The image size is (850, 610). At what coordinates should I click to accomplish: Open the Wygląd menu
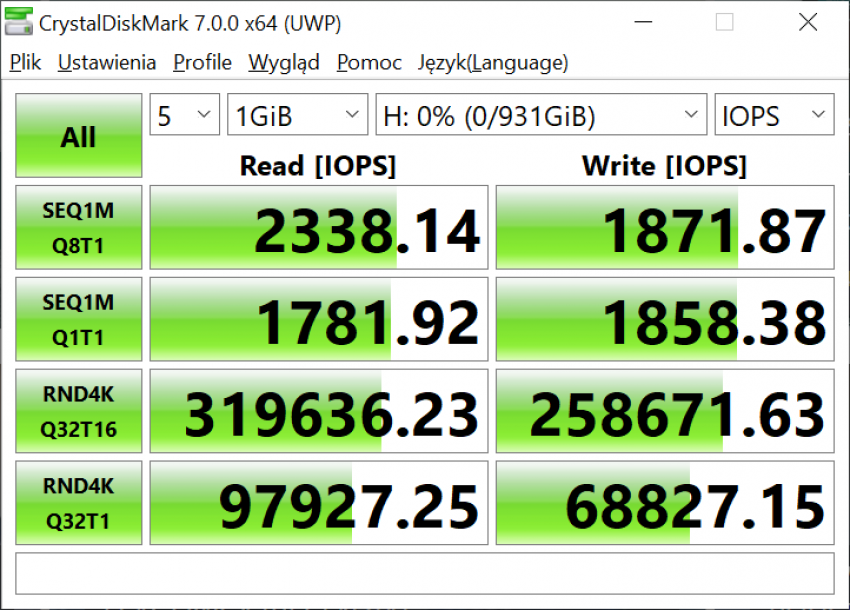(x=284, y=62)
